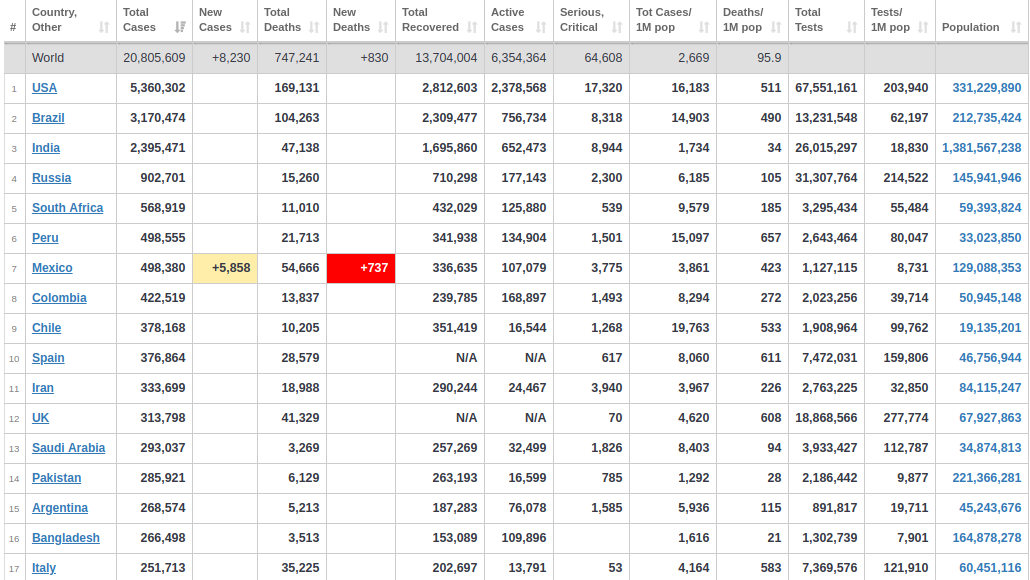Open Chile population link 19,135,201
Screen dimensions: 1030x580
990,328
